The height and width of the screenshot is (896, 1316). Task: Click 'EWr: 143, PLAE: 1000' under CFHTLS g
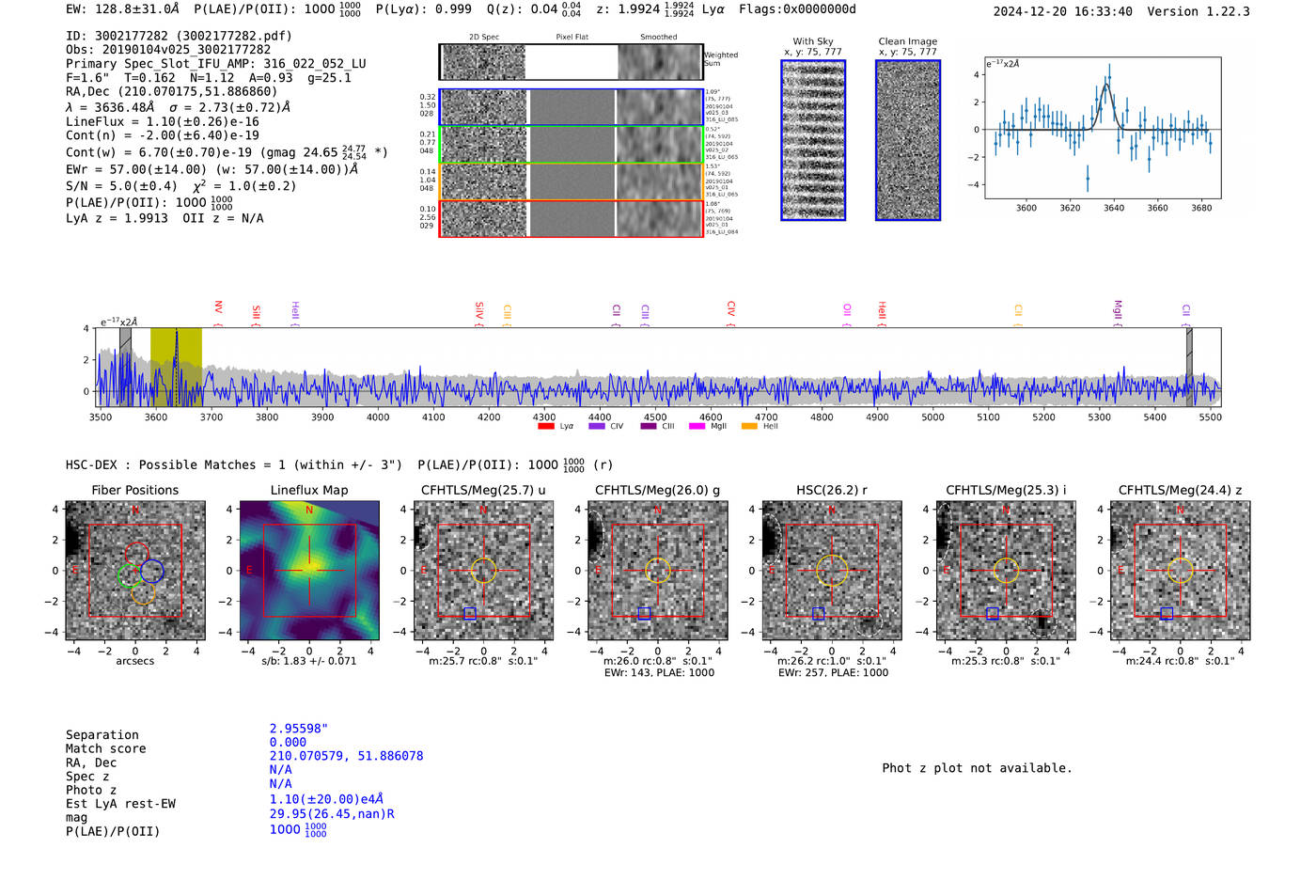[x=659, y=673]
